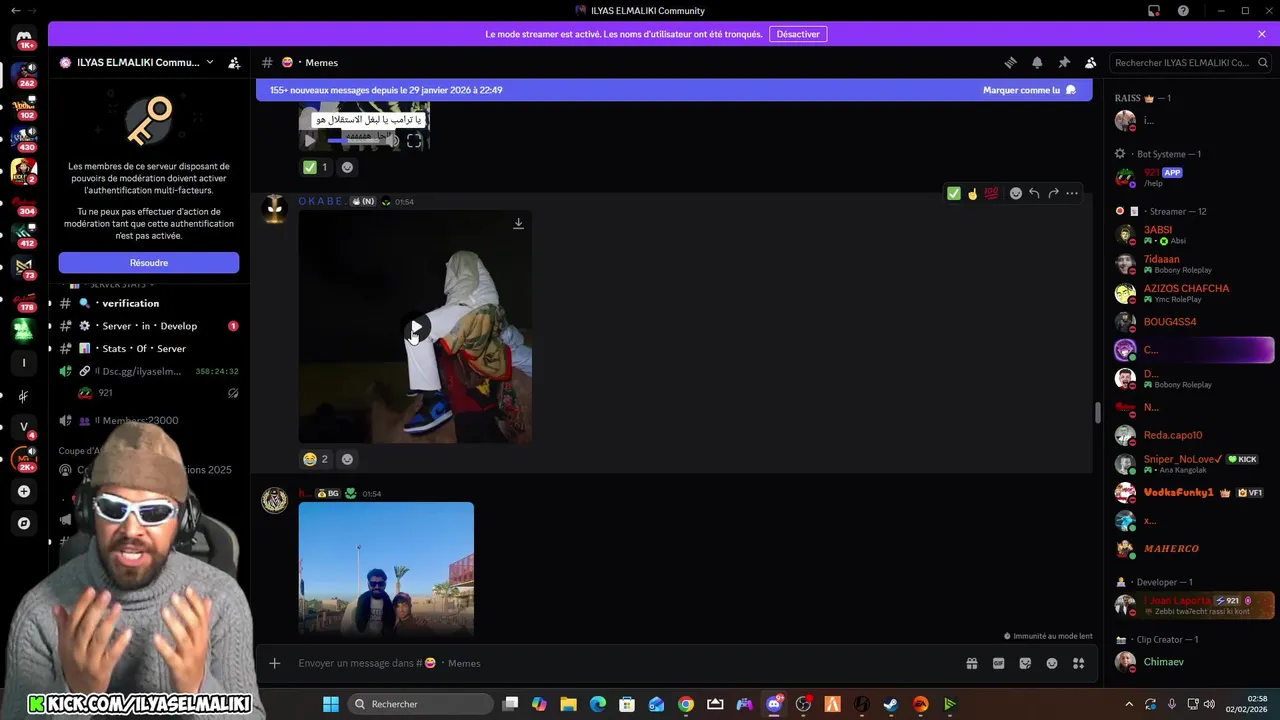Reply to the OKABE message
The height and width of the screenshot is (720, 1280).
click(1034, 193)
